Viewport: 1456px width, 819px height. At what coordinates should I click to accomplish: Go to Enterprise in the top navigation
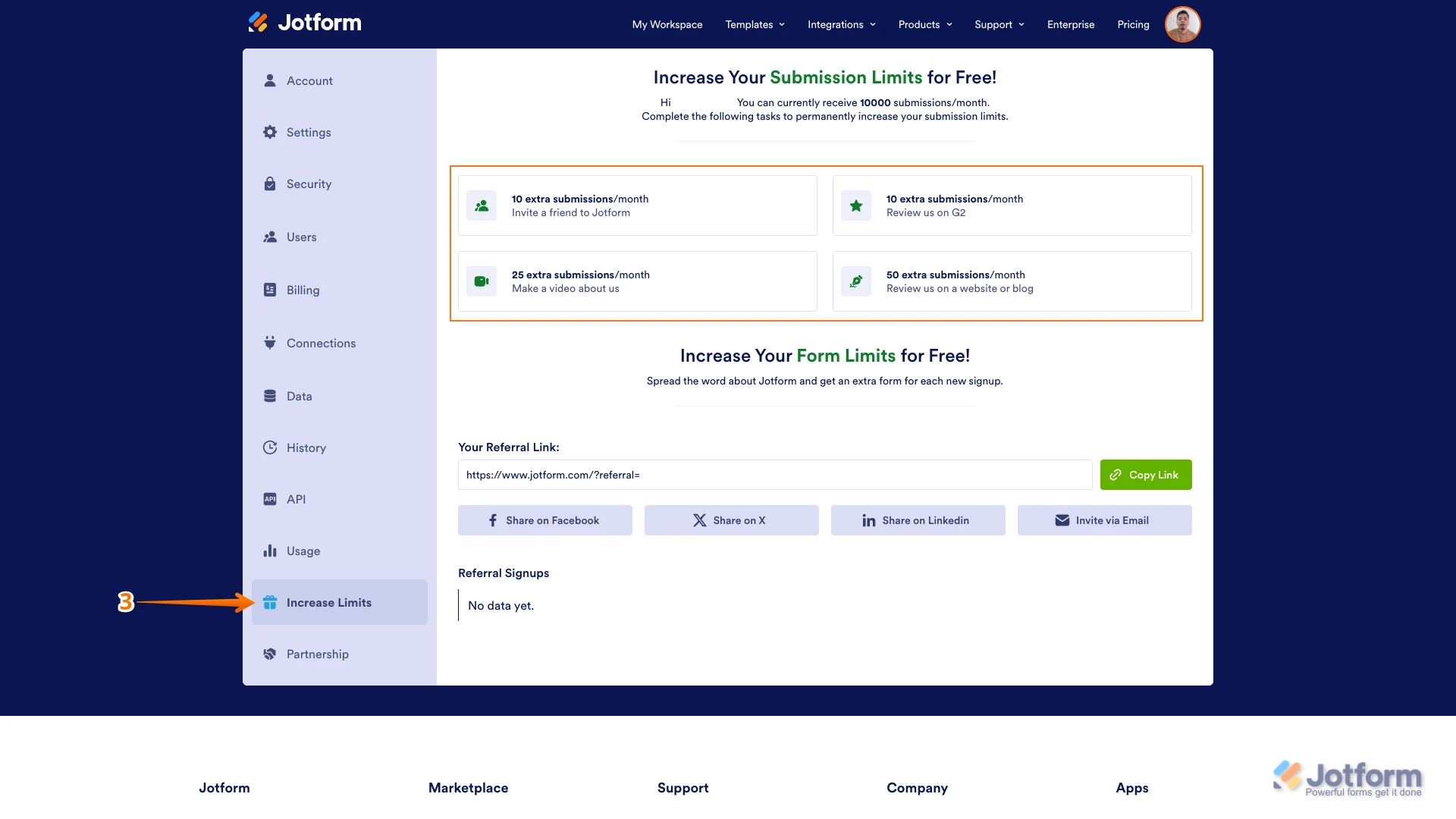[x=1071, y=24]
